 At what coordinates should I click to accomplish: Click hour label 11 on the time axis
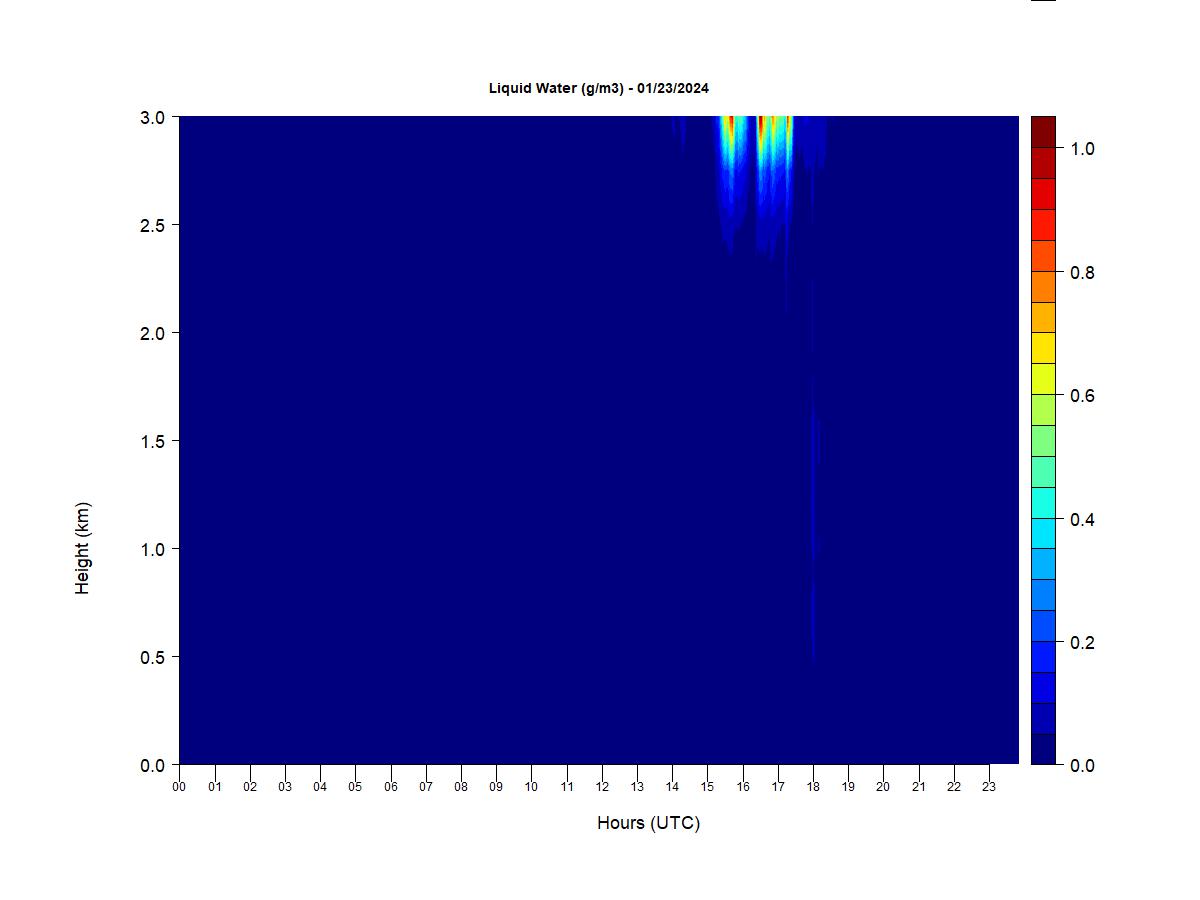pyautogui.click(x=567, y=787)
